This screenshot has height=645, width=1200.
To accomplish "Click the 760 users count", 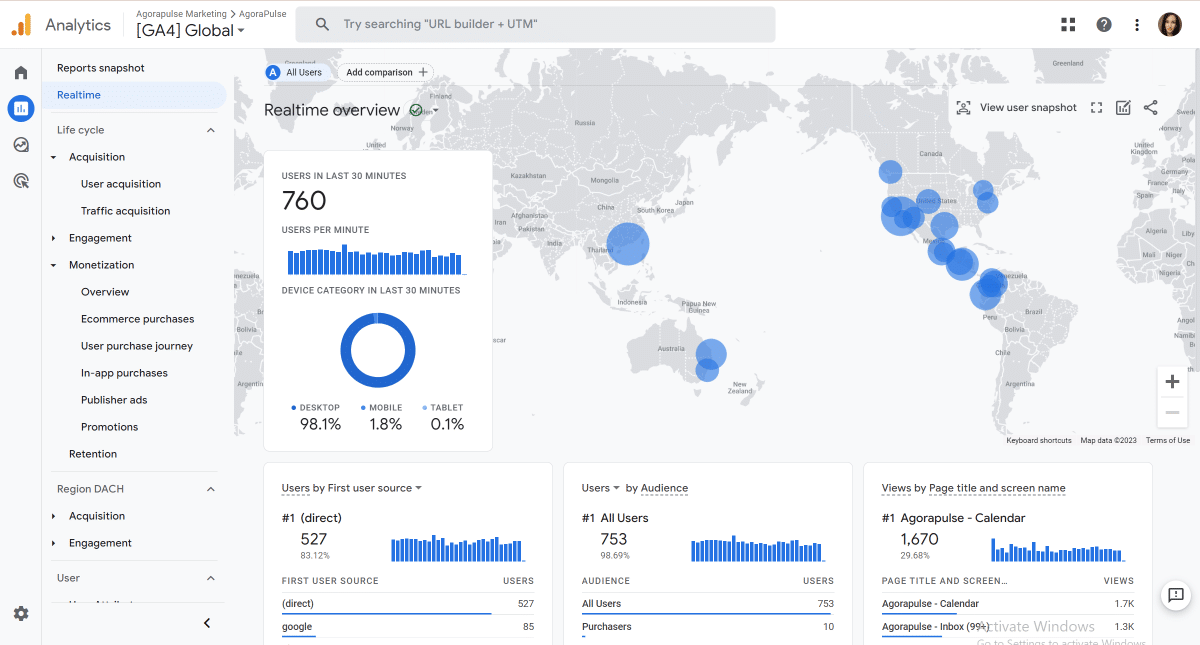I will click(x=304, y=201).
